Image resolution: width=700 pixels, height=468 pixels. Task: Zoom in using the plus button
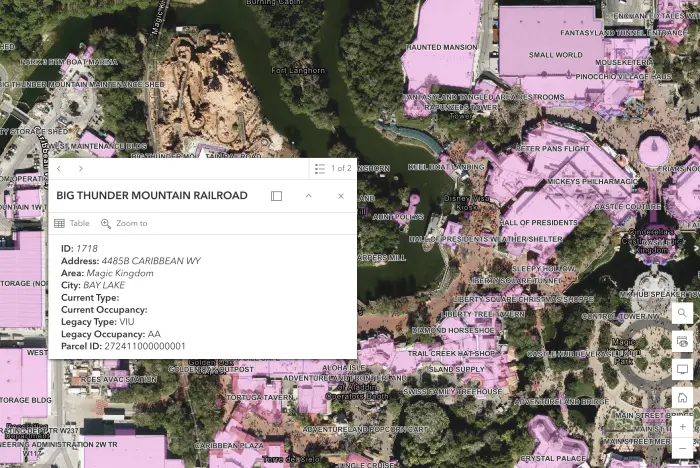click(x=682, y=426)
